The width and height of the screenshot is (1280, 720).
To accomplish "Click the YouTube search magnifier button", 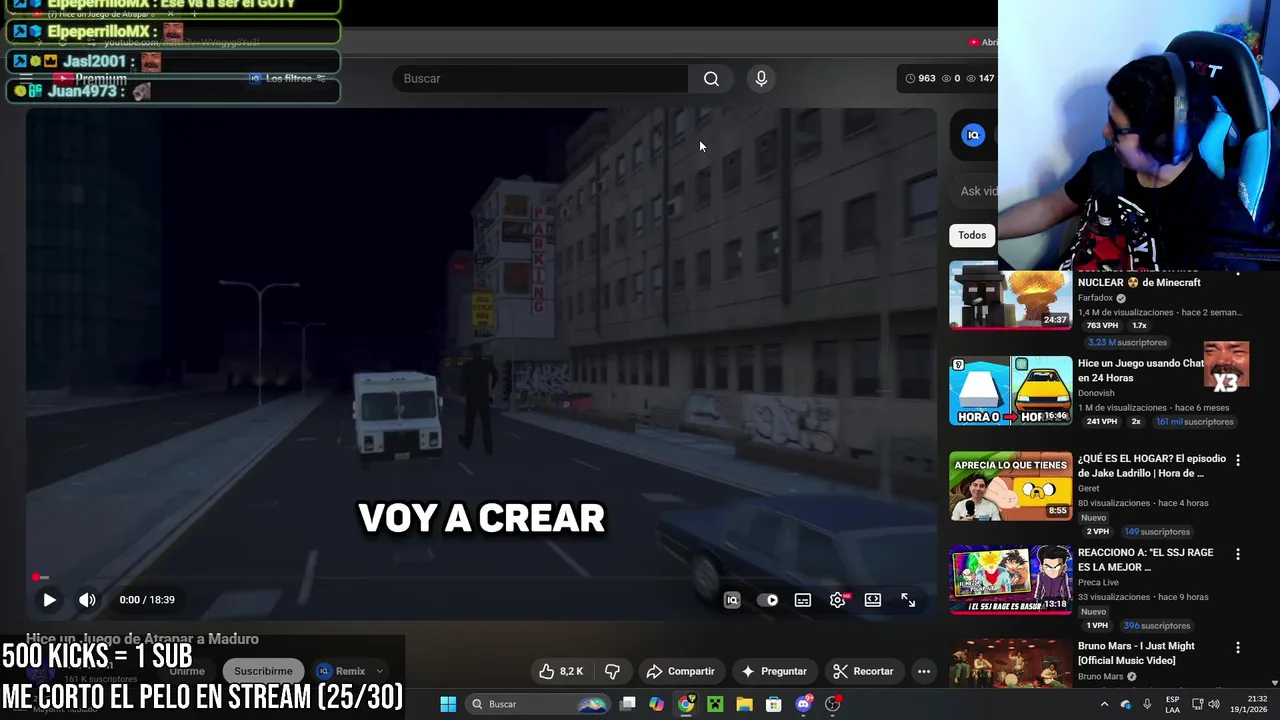I will [711, 79].
